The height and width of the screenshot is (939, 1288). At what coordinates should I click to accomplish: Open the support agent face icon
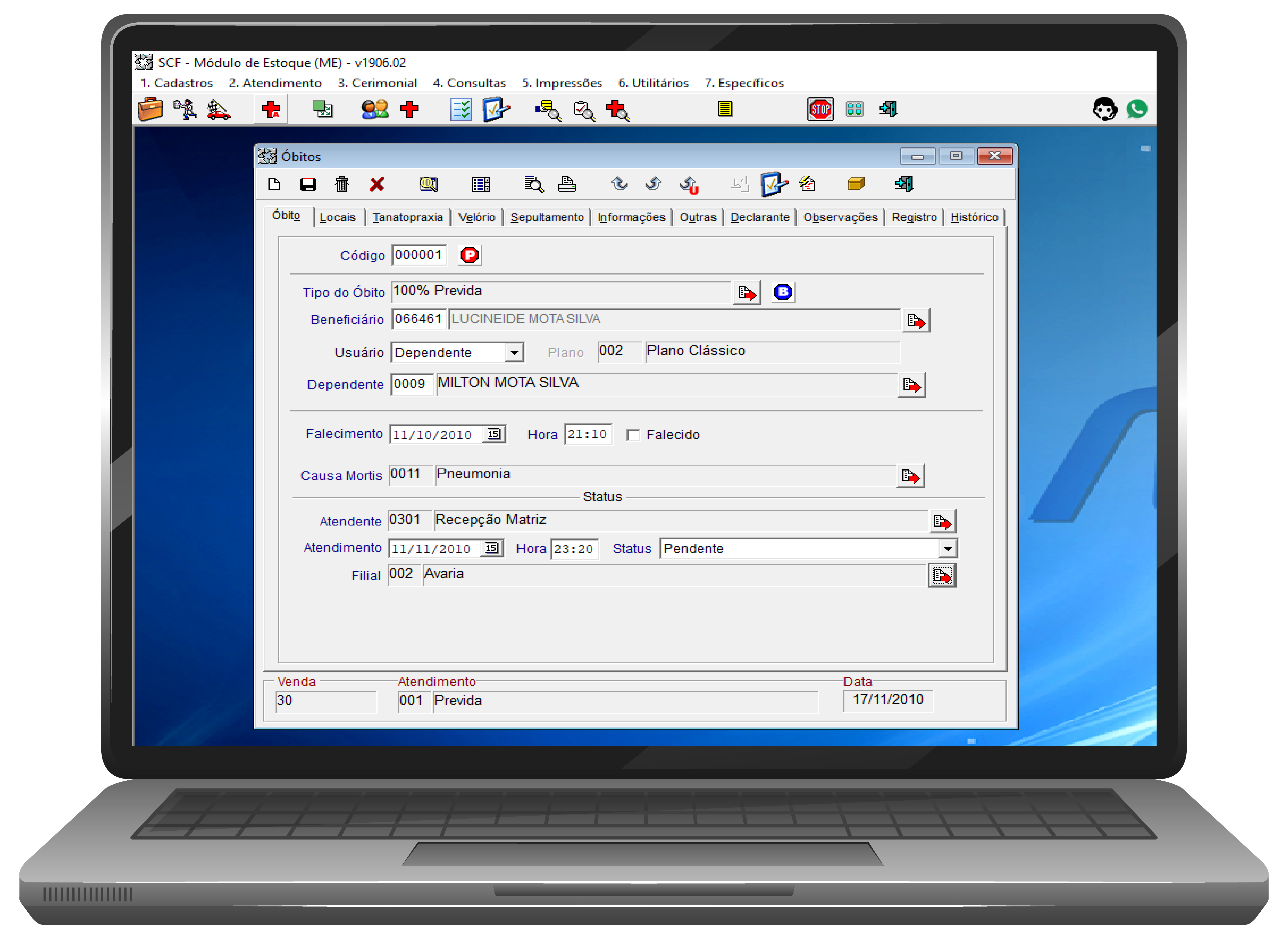(x=1105, y=109)
